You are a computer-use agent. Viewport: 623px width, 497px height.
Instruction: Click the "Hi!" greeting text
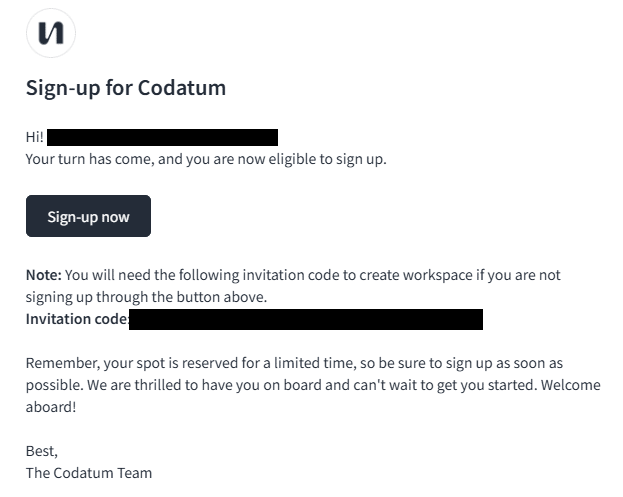pos(35,137)
